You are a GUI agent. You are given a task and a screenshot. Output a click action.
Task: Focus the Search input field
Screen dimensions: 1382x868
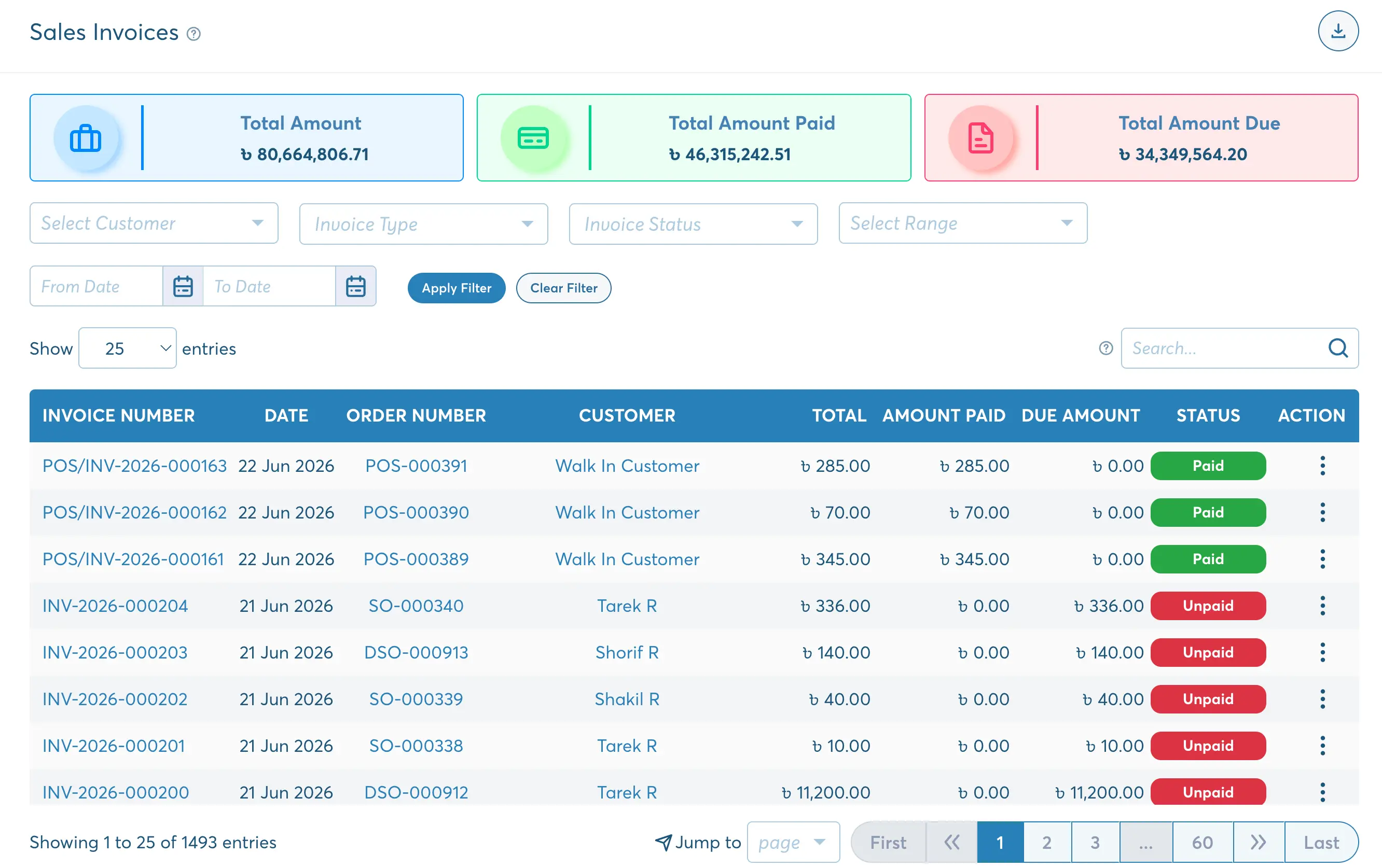(1225, 347)
